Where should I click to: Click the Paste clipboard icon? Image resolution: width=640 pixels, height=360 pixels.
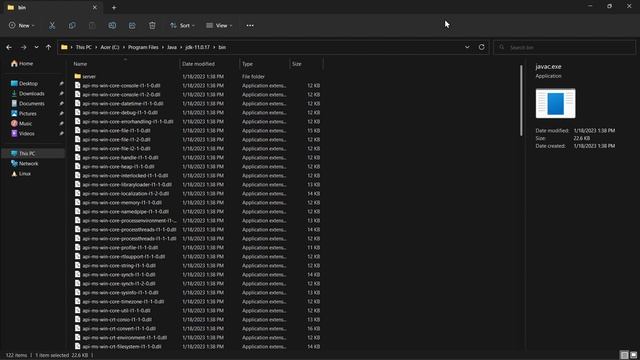point(92,25)
